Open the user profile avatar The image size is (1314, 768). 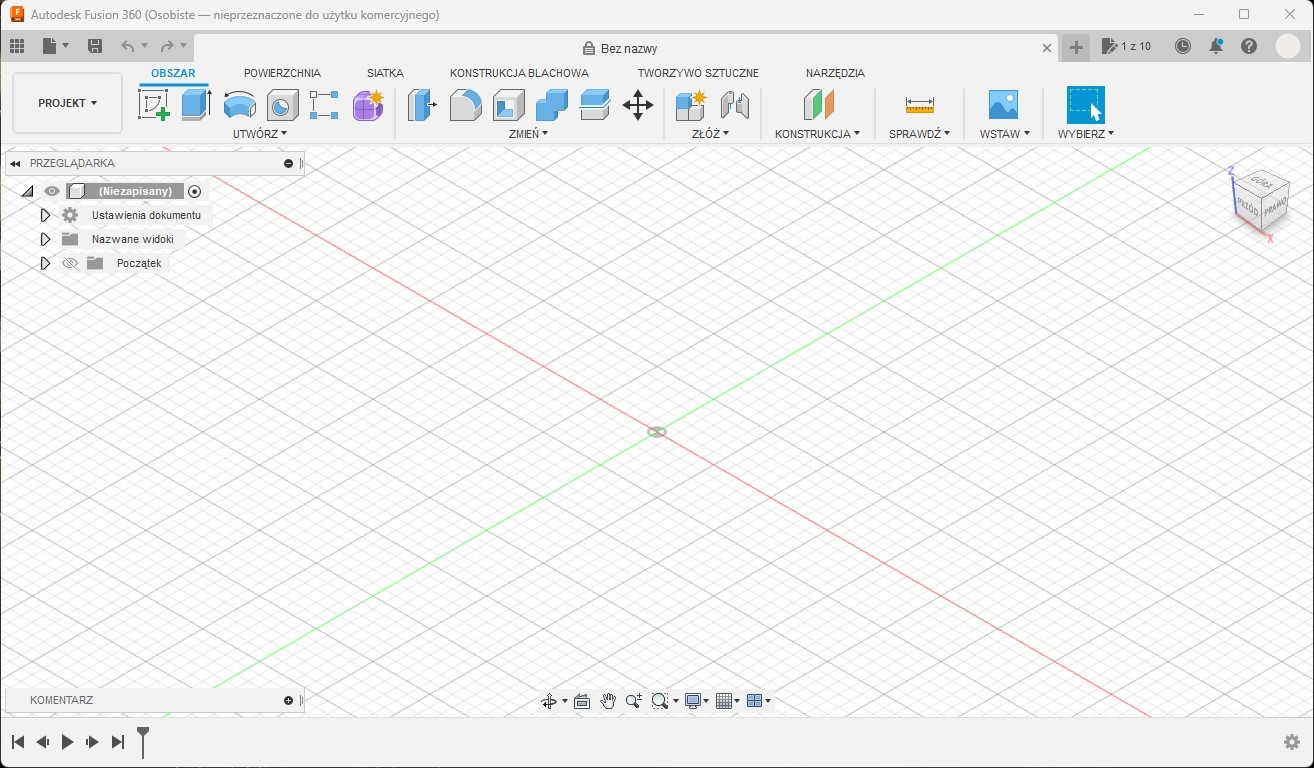1288,46
